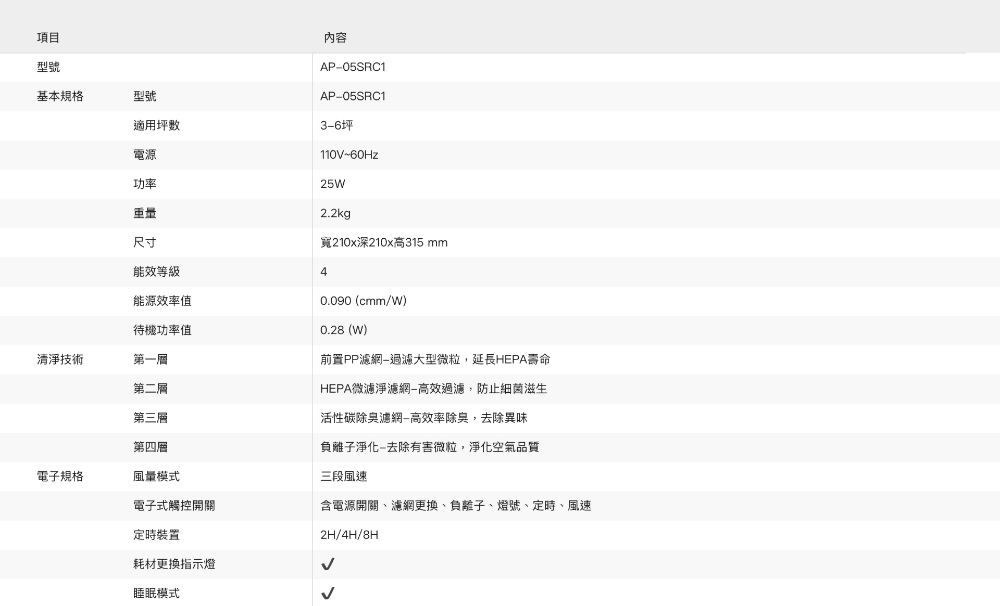Select the 內容 column header
Viewport: 1000px width, 606px height.
click(x=335, y=37)
